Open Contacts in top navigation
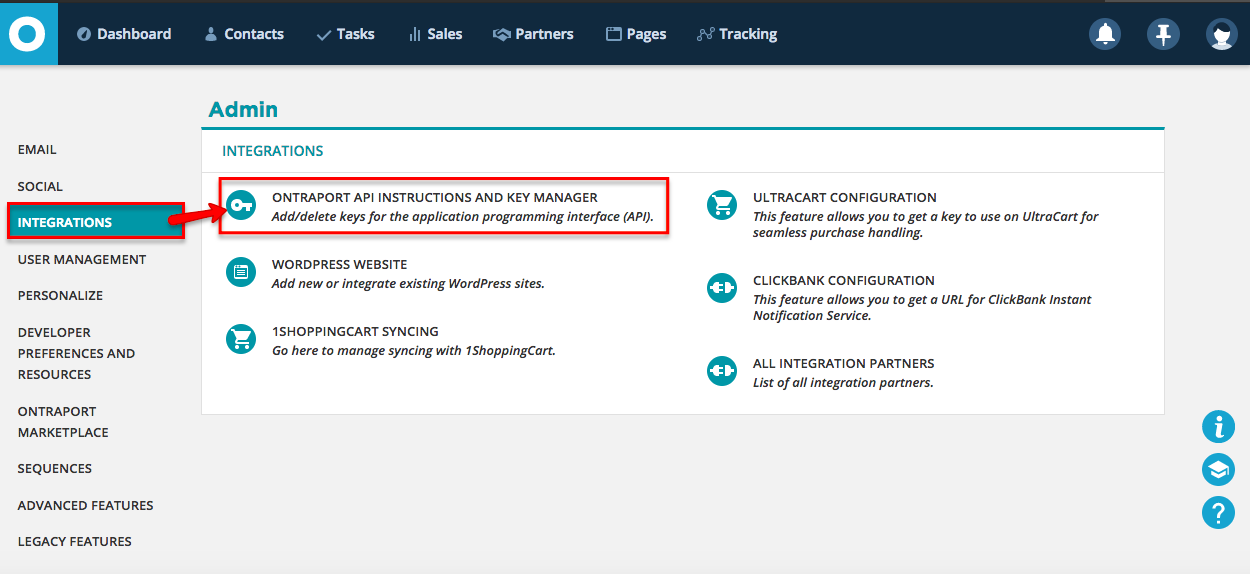Viewport: 1250px width, 574px height. coord(244,34)
